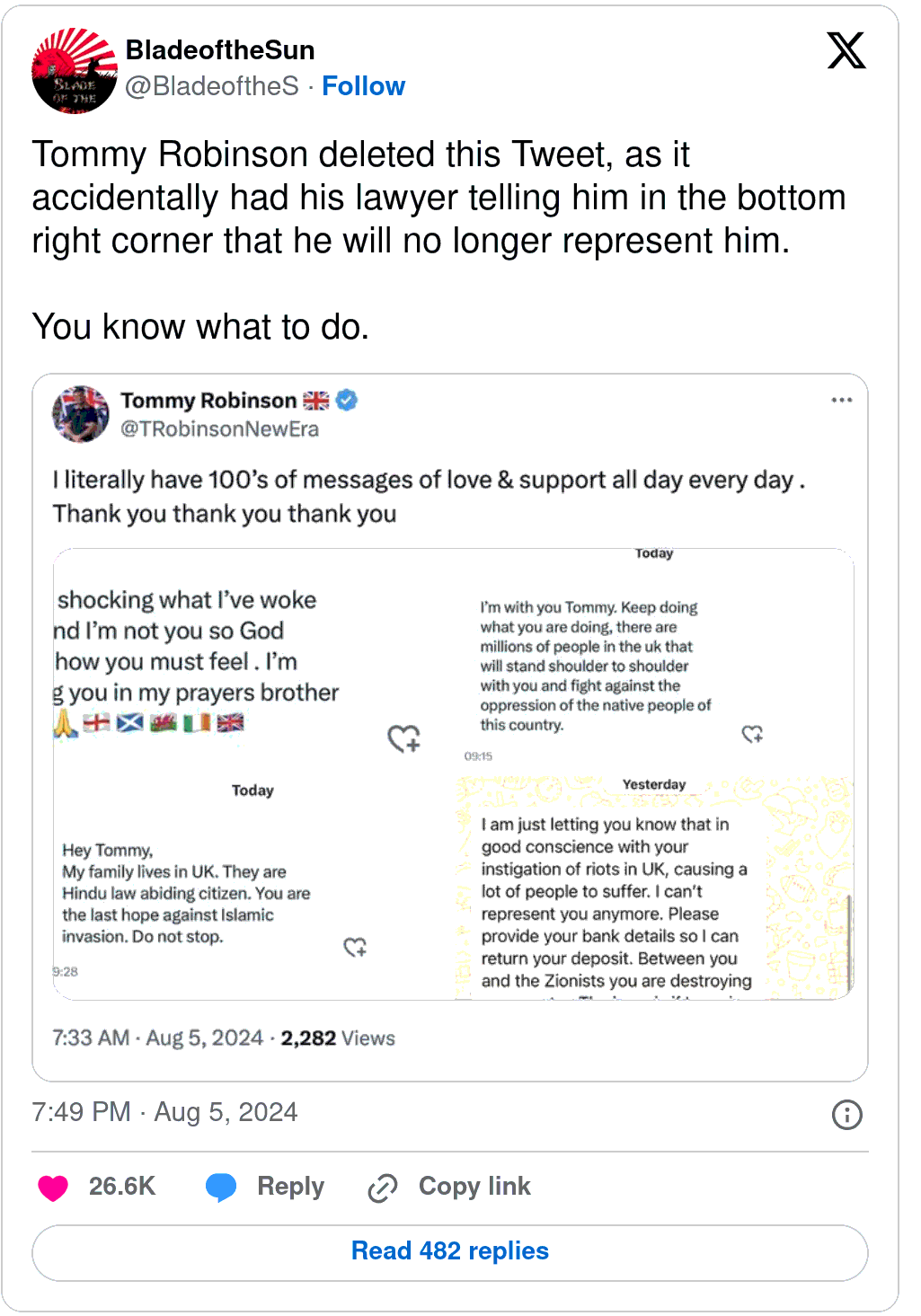Open the tweet info circle icon

[846, 1115]
